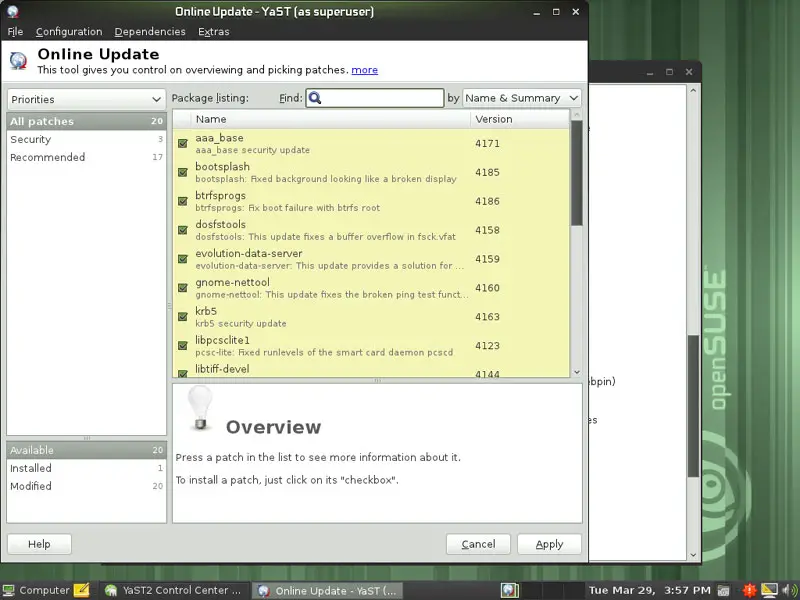Image resolution: width=800 pixels, height=600 pixels.
Task: Switch to YaST2 Control Center taskbar window
Action: click(x=173, y=590)
